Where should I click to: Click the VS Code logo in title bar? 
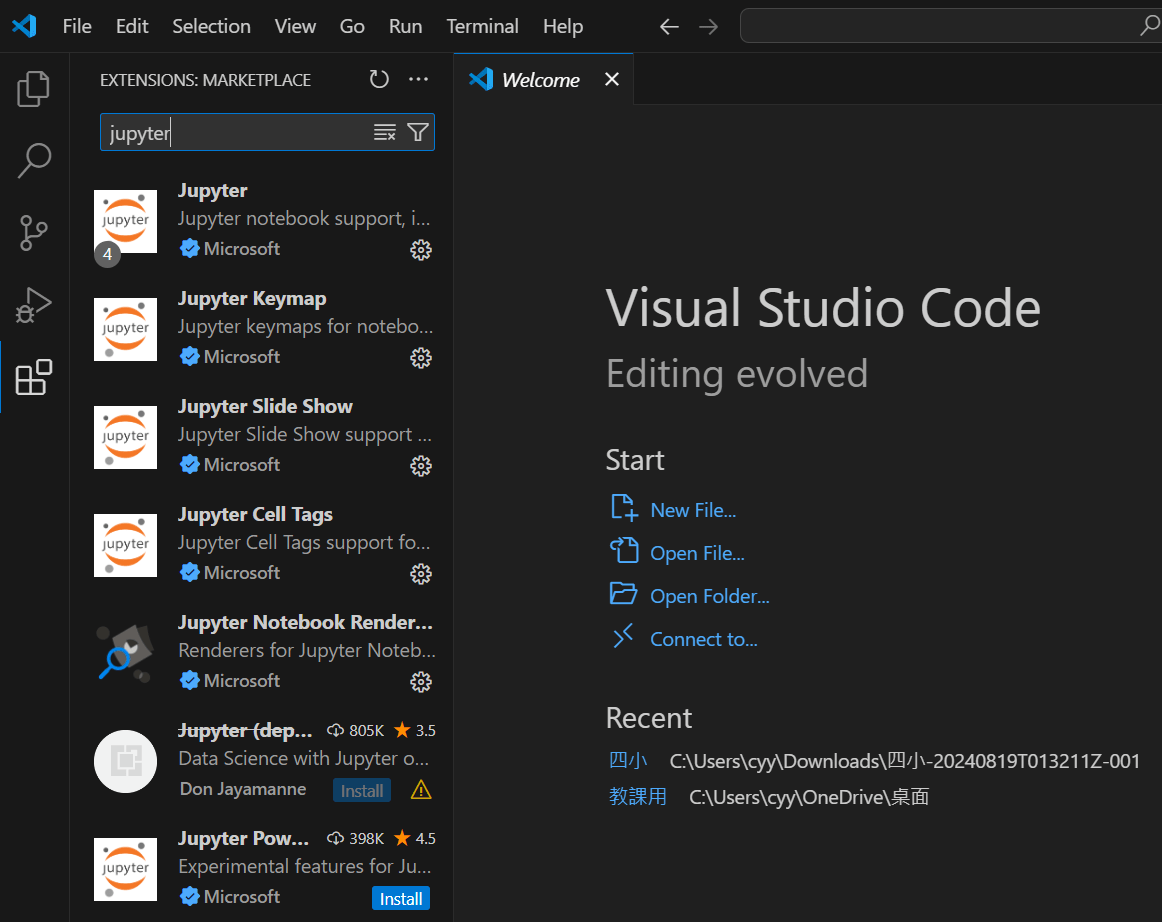point(24,26)
